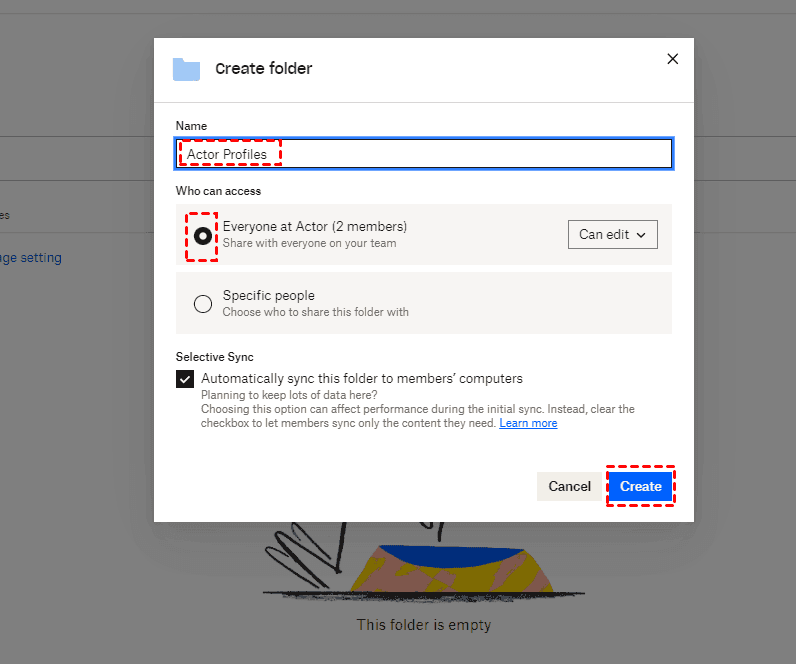The width and height of the screenshot is (796, 664).
Task: Click the folder name input field
Action: coord(424,153)
